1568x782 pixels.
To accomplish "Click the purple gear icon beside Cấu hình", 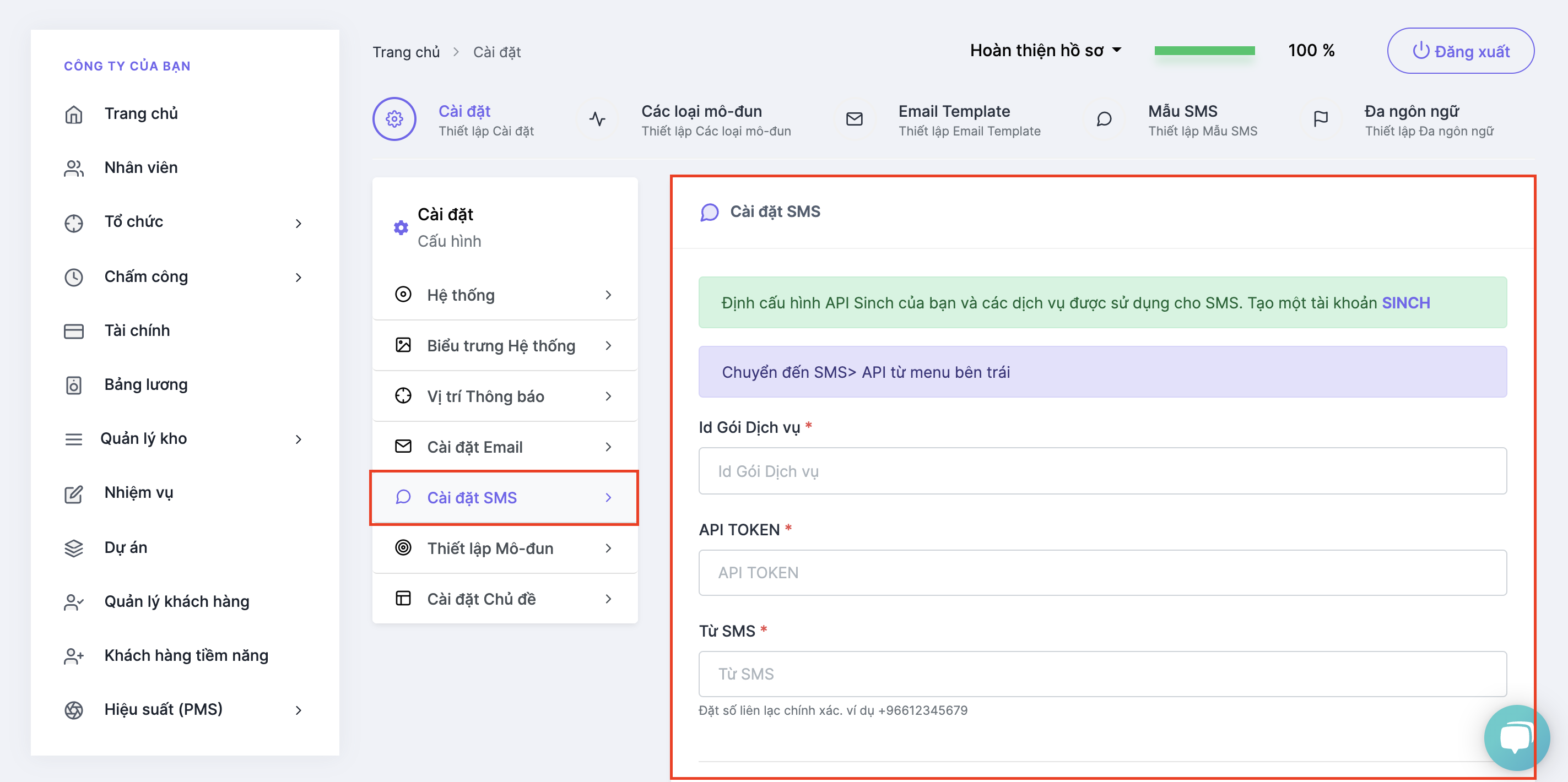I will [401, 227].
